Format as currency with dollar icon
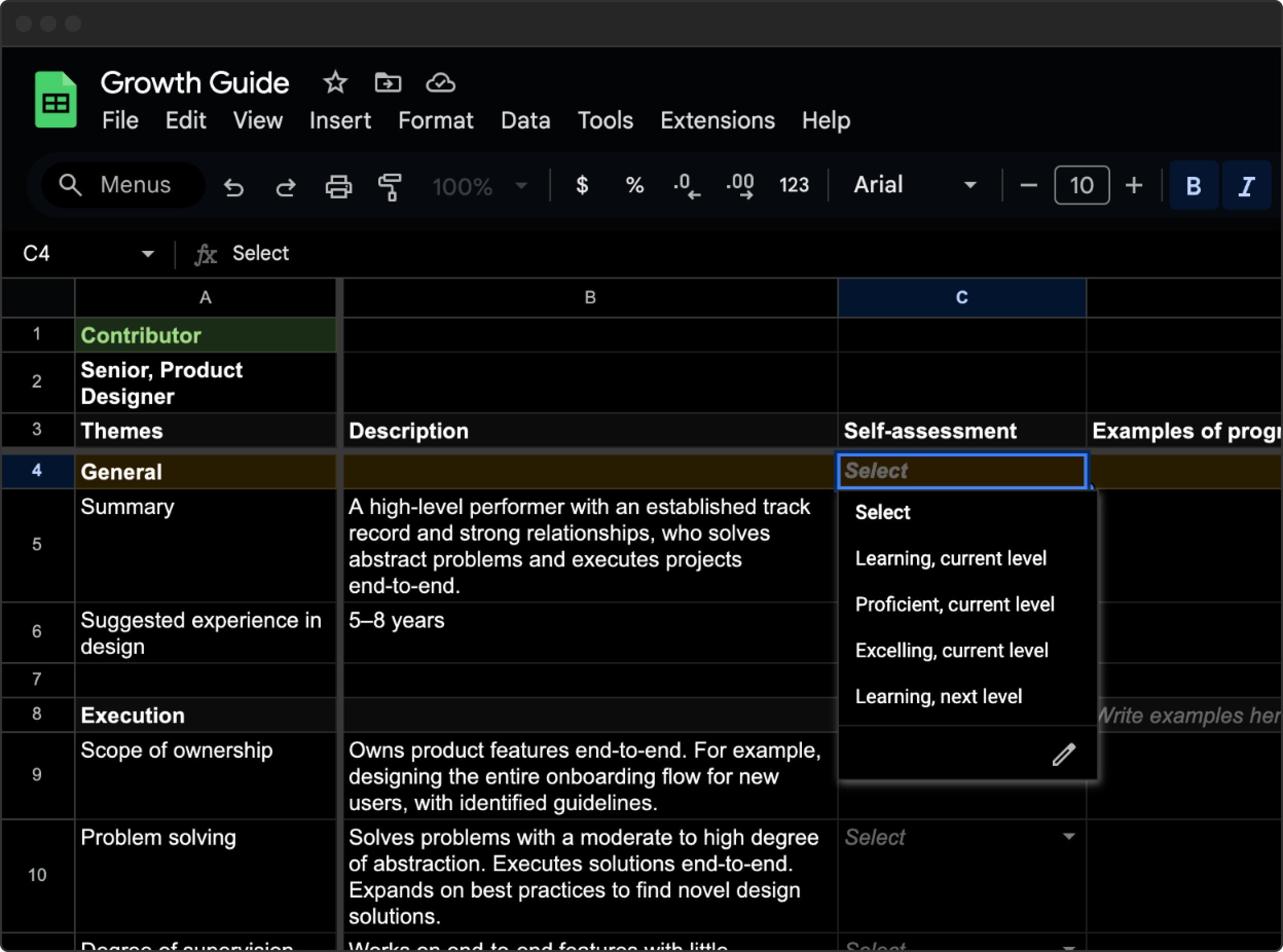This screenshot has height=952, width=1283. click(x=582, y=185)
